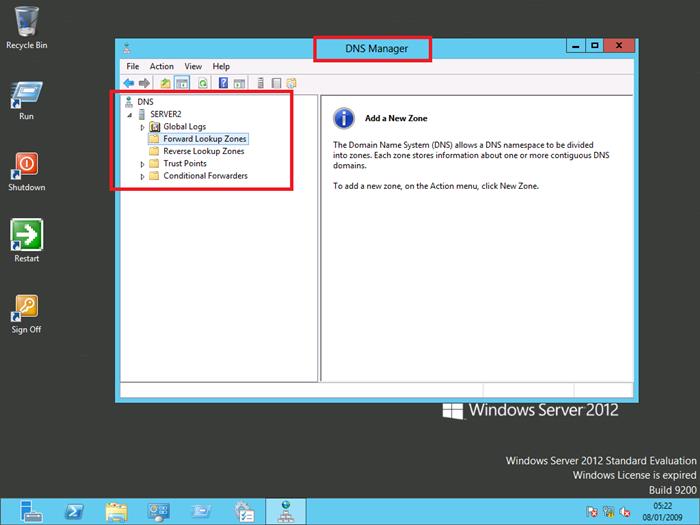The width and height of the screenshot is (700, 525).
Task: Toggle the Show/Hide Console Tree button
Action: [182, 83]
